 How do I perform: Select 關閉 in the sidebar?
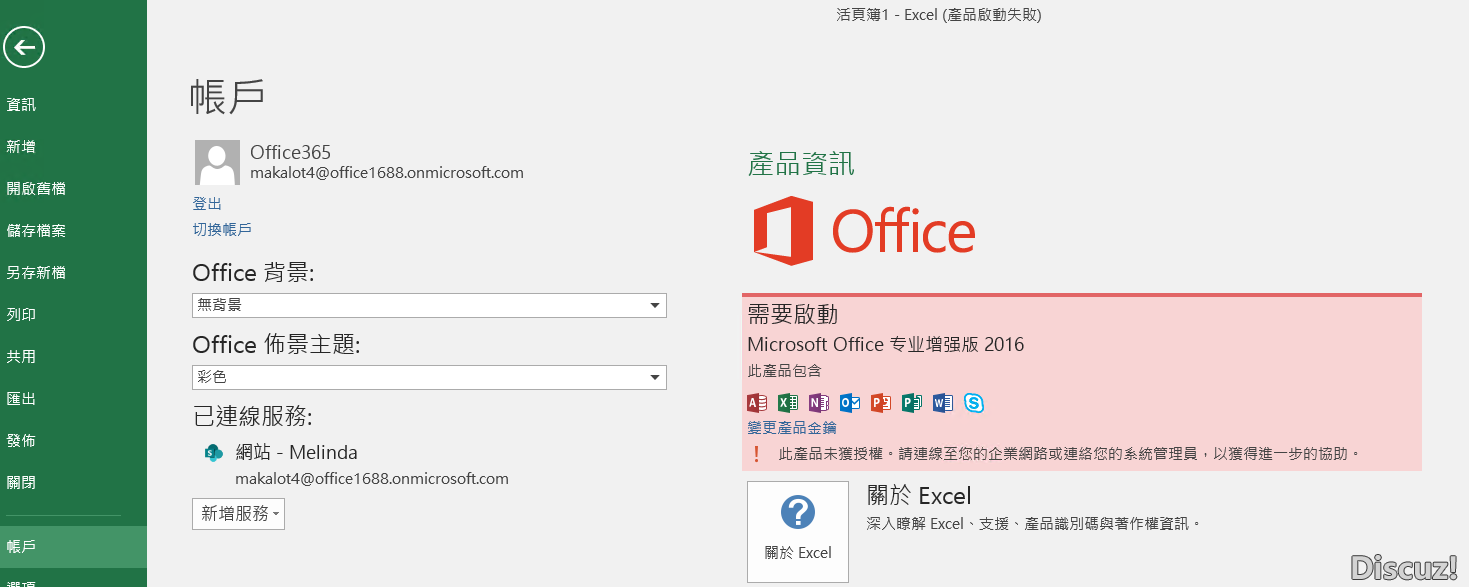[x=73, y=482]
